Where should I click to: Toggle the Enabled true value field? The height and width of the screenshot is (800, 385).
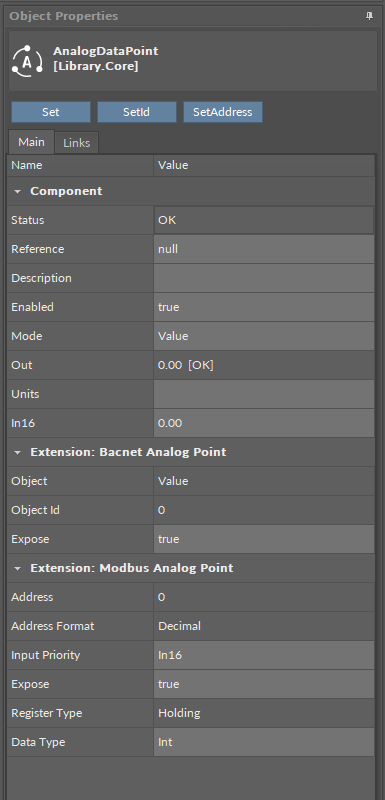tap(264, 307)
